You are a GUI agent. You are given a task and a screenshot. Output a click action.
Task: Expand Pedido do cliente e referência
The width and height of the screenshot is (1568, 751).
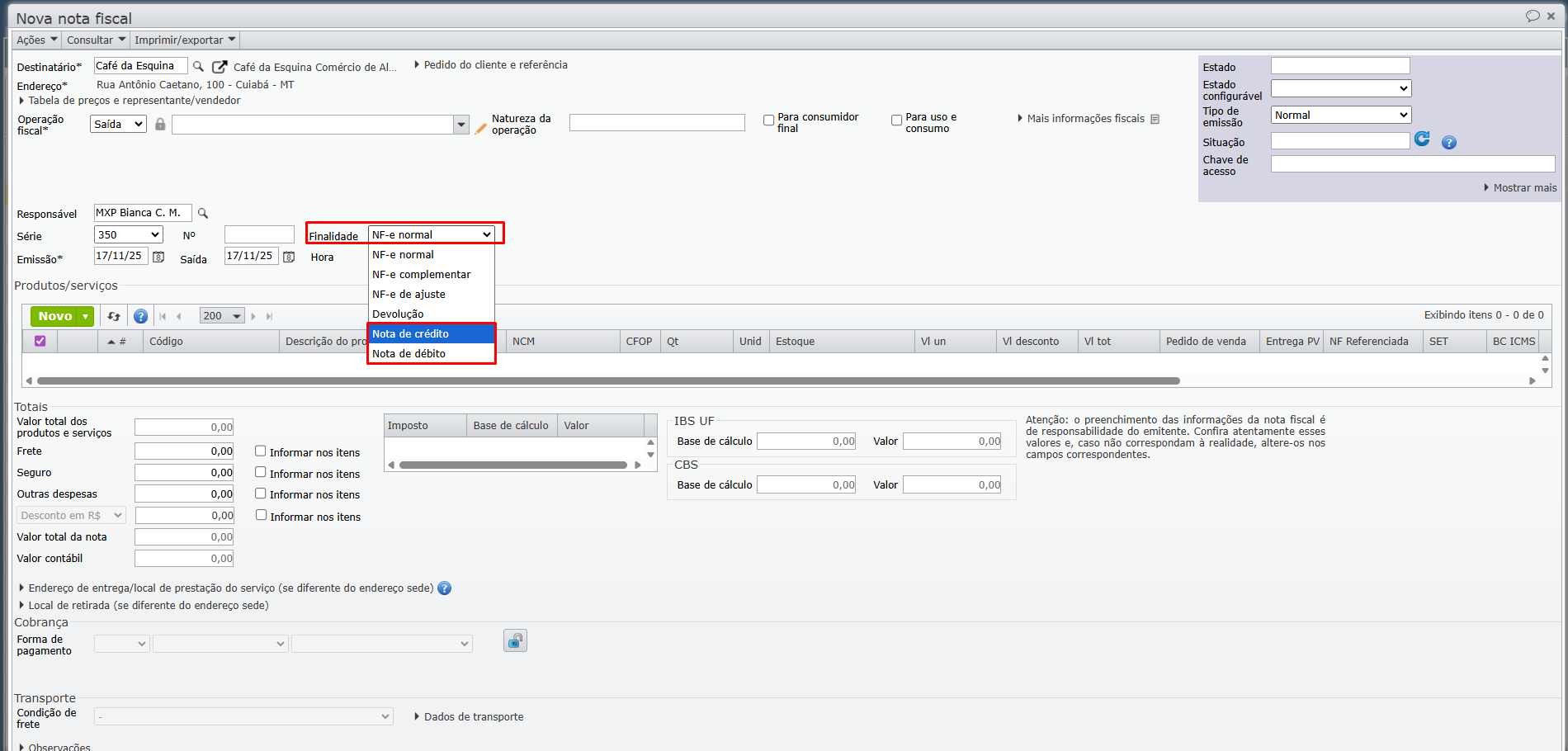click(491, 64)
